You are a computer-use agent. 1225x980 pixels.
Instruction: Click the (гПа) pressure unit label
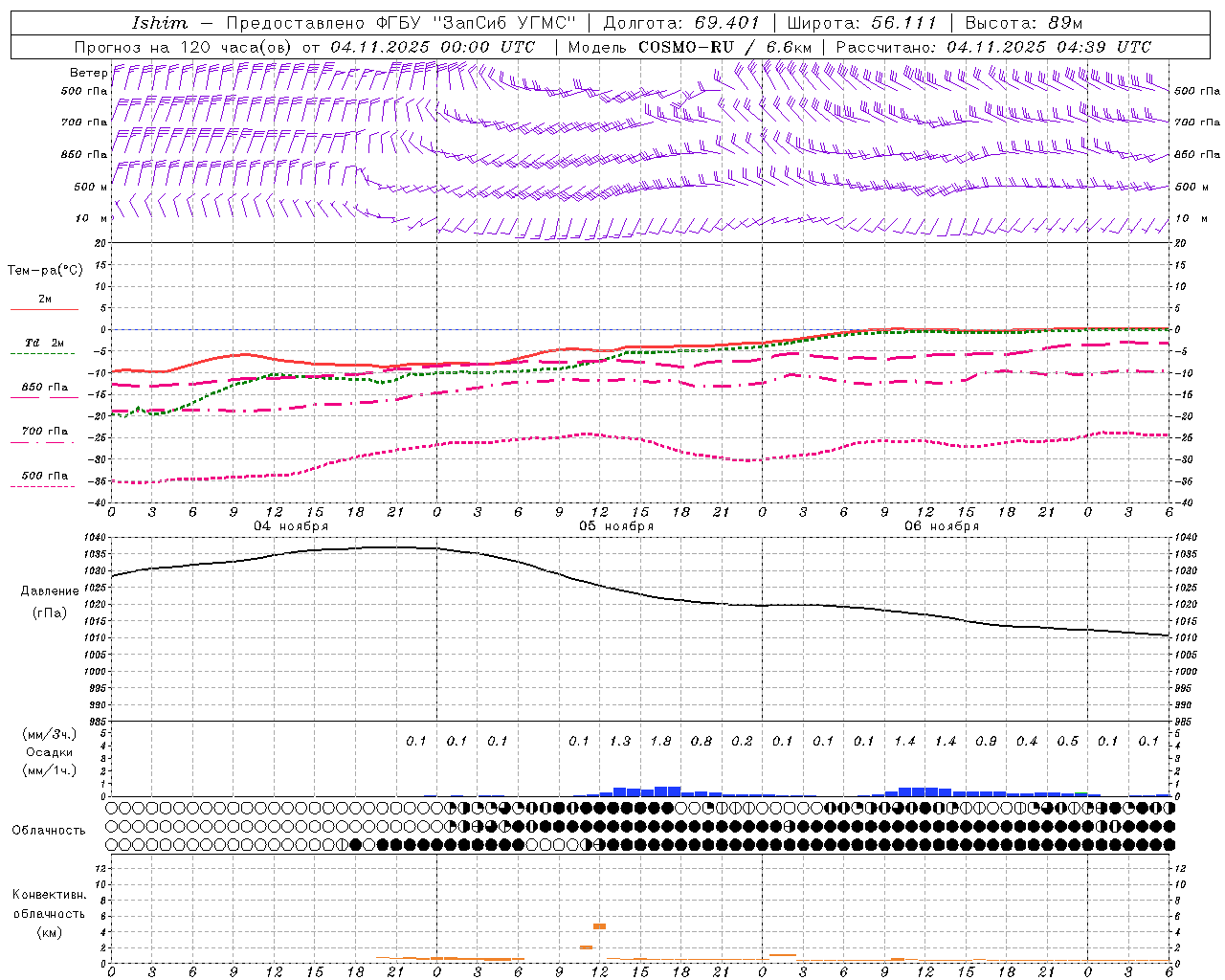tap(49, 613)
